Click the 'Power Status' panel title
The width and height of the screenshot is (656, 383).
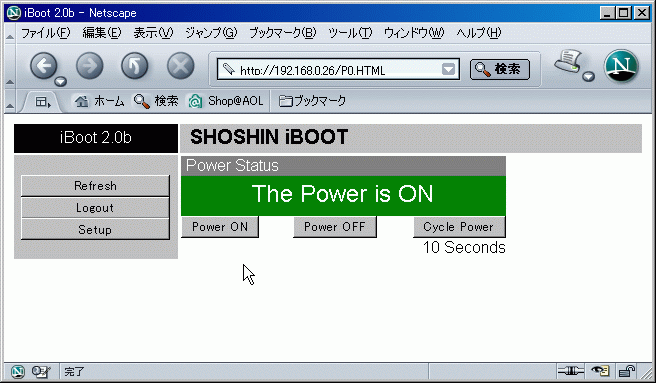coord(232,166)
